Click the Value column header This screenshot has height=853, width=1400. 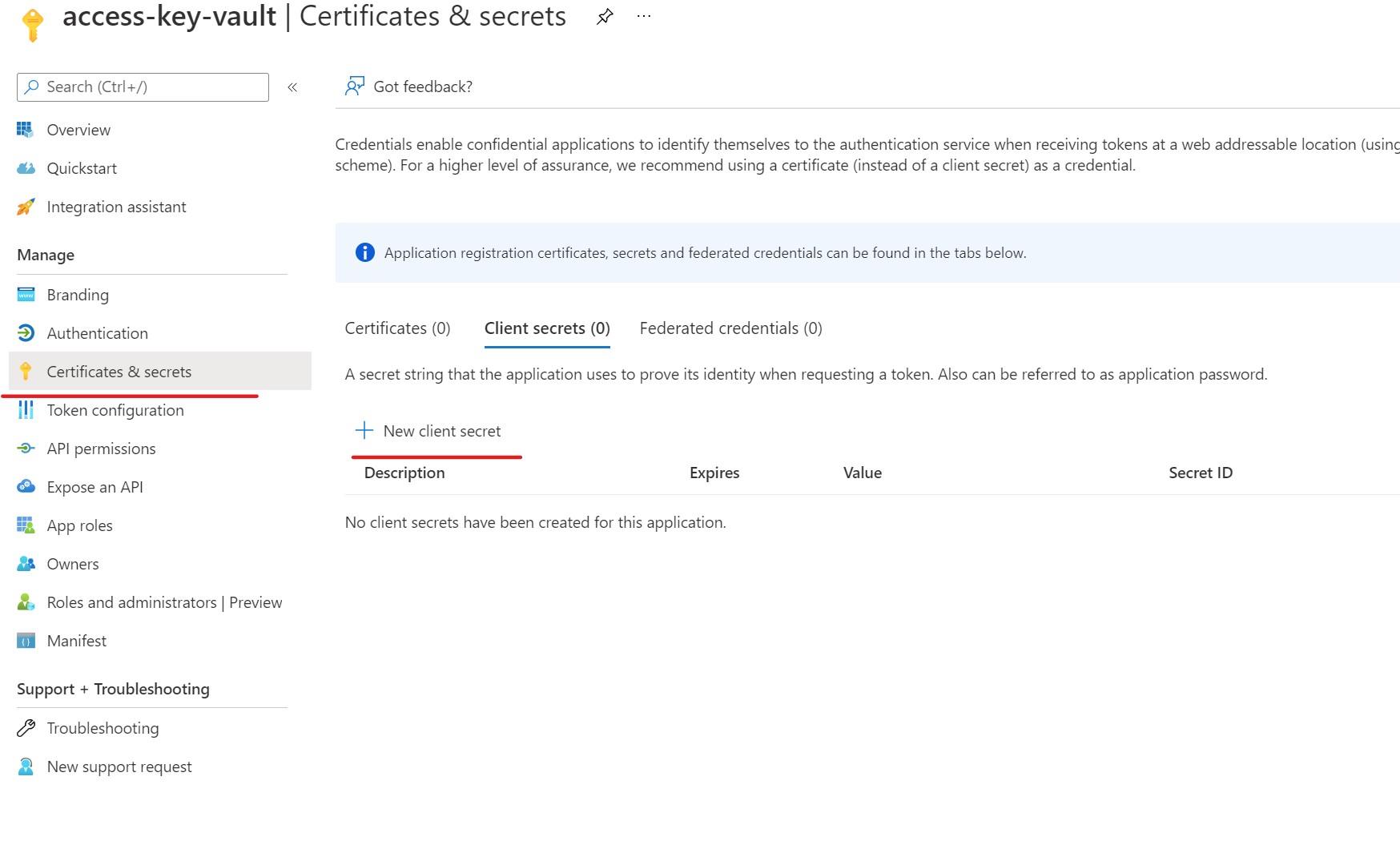coord(863,473)
